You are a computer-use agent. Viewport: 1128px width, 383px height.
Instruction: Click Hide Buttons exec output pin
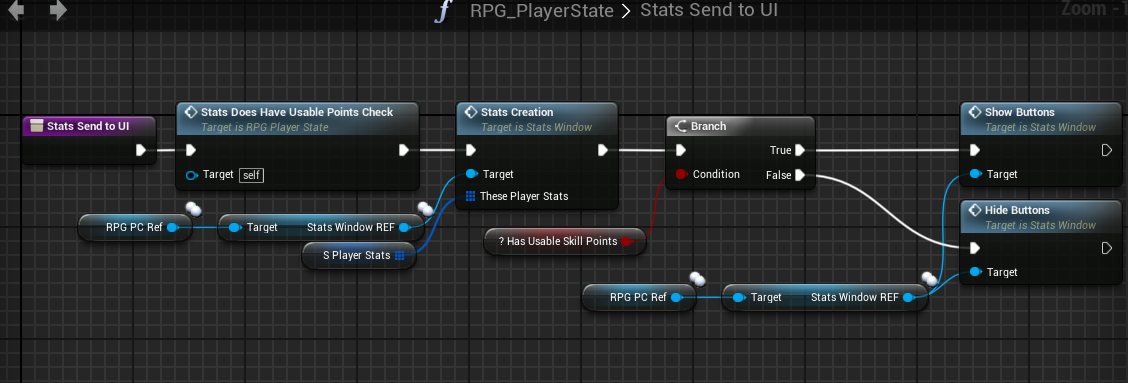(x=1107, y=248)
